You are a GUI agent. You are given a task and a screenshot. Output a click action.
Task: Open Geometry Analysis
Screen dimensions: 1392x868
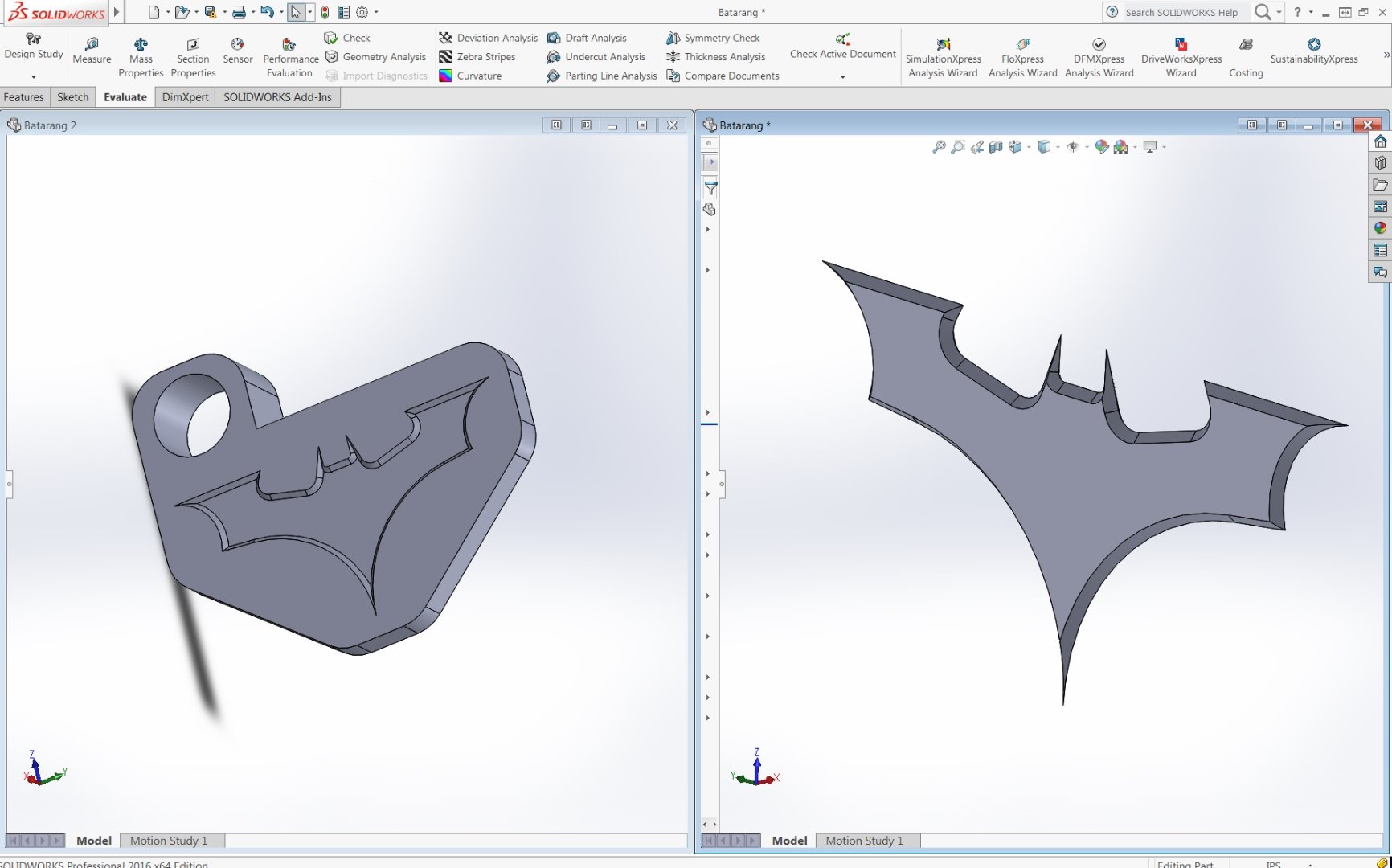(x=375, y=57)
